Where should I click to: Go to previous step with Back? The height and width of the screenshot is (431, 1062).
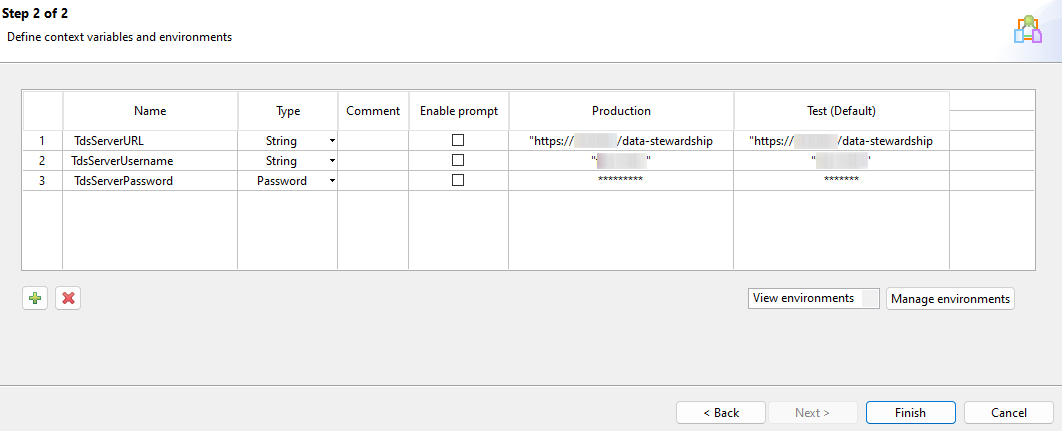click(x=720, y=412)
